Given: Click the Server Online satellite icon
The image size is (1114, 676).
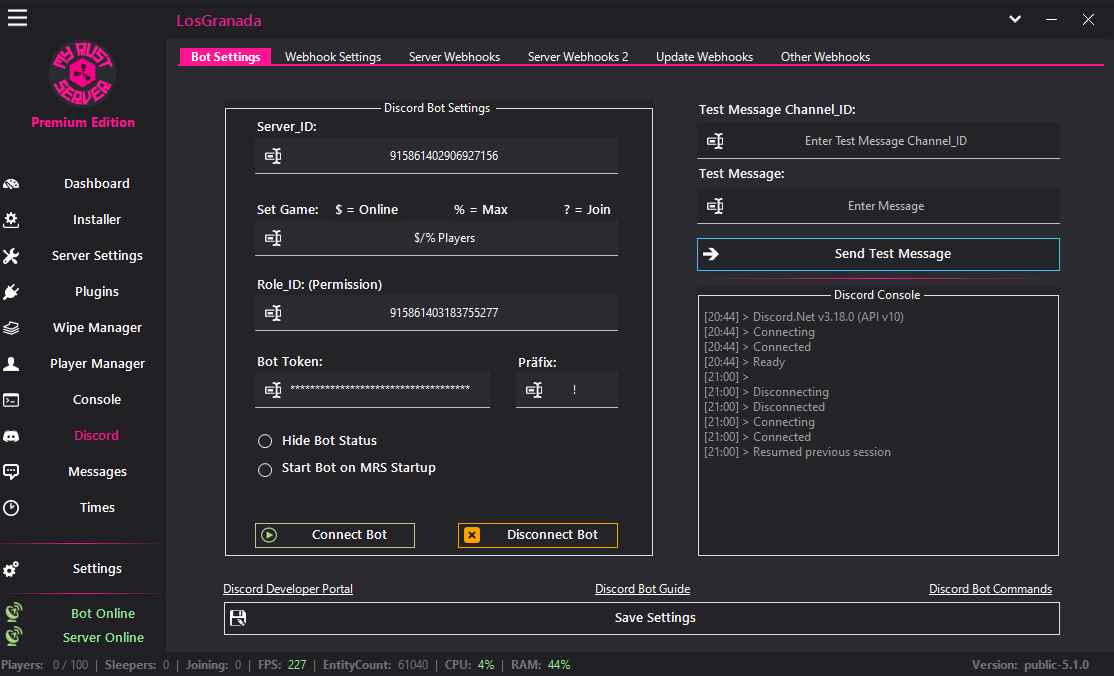Looking at the screenshot, I should pos(13,636).
